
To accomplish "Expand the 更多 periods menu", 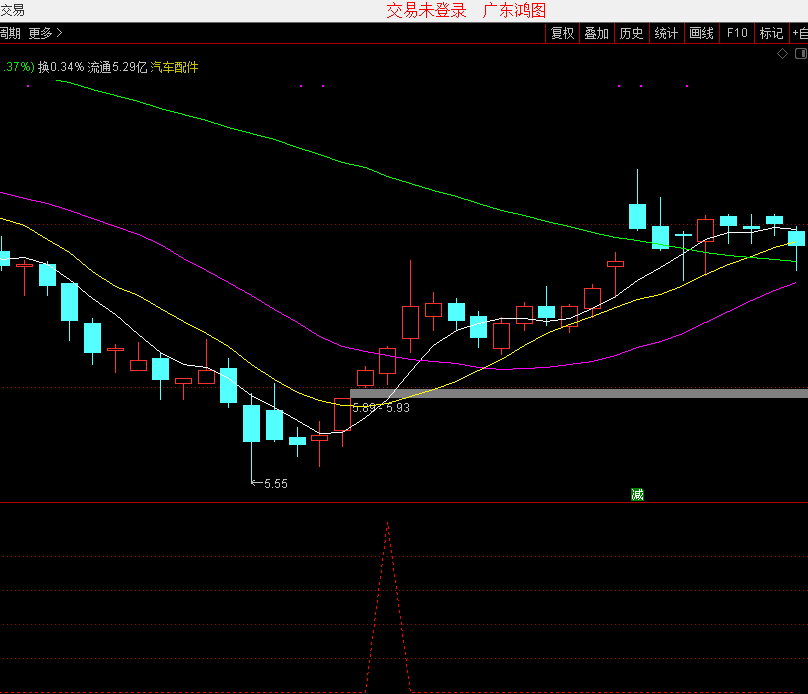I will click(x=45, y=33).
